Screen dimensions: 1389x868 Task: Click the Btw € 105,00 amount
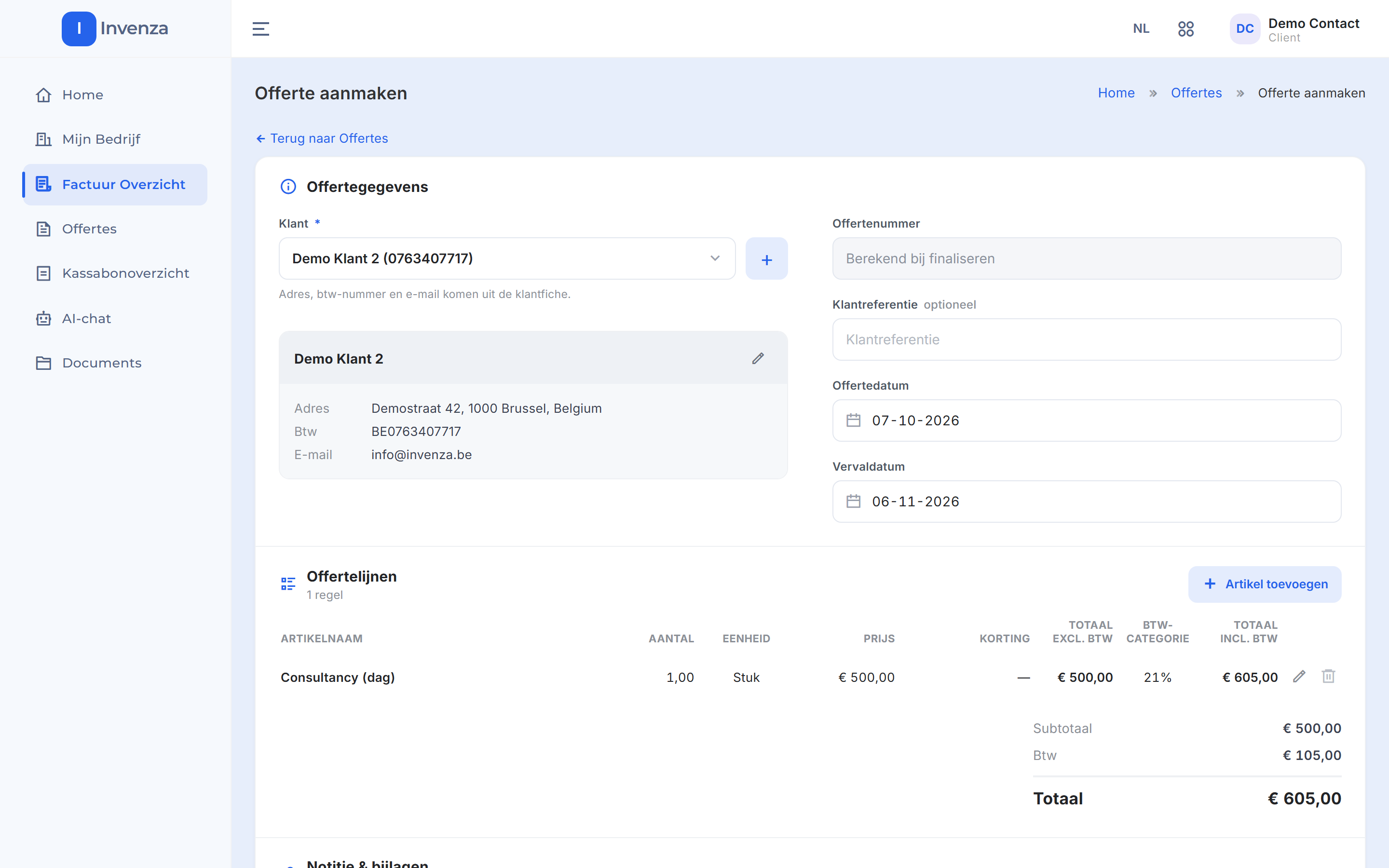point(1312,756)
